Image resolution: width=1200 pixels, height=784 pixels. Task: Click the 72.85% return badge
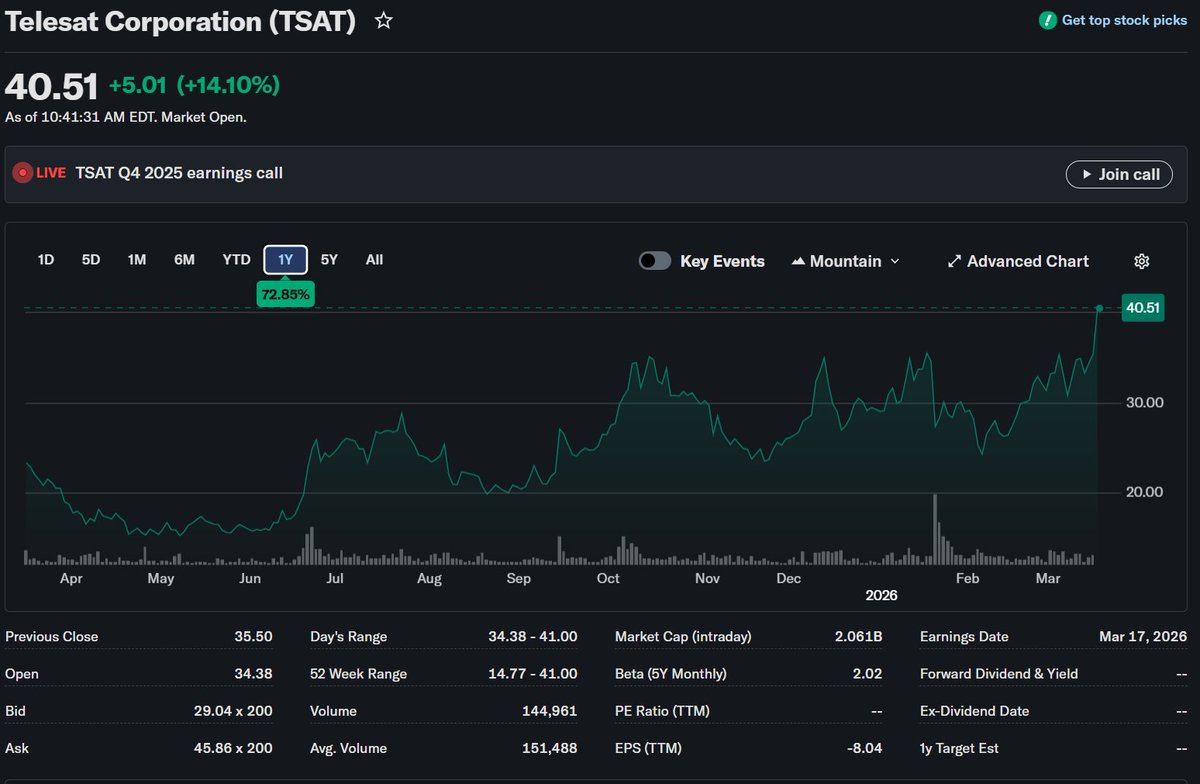point(286,294)
